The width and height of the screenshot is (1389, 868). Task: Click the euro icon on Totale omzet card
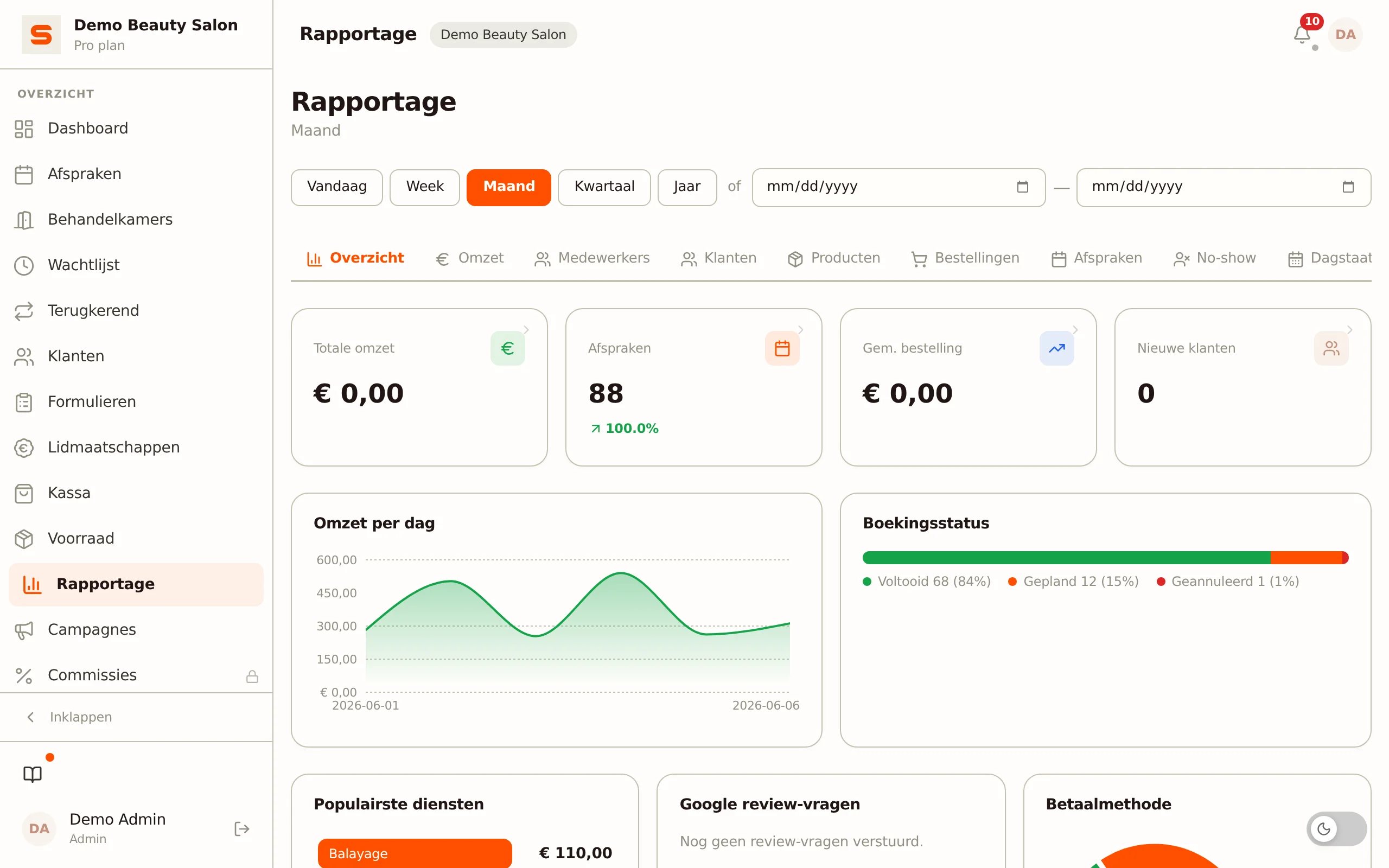tap(507, 348)
